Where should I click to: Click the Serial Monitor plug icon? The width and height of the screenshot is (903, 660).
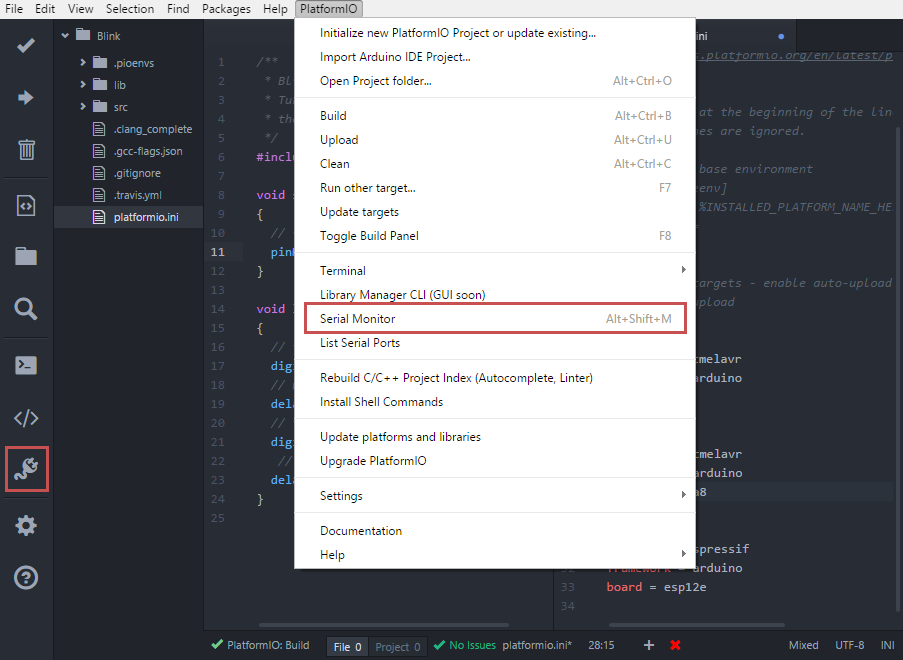[x=27, y=470]
